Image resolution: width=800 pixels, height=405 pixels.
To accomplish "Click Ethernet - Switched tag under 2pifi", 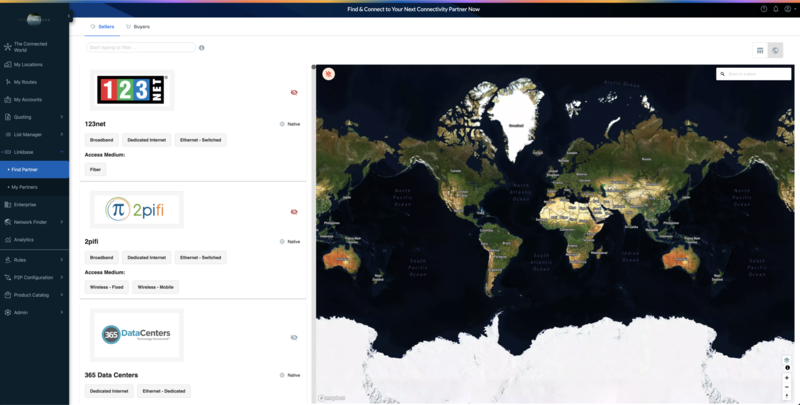I will pyautogui.click(x=201, y=258).
